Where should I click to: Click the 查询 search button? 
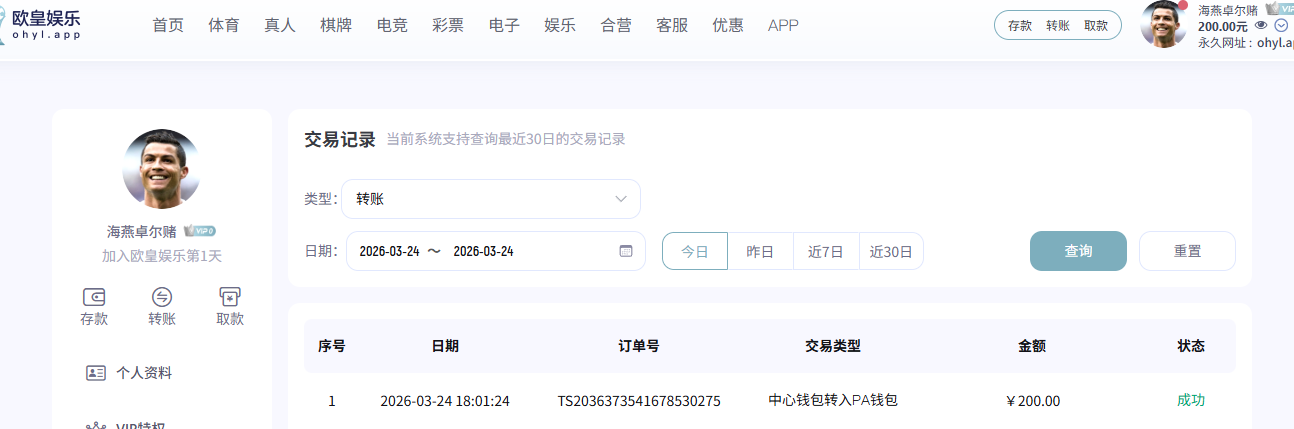1078,251
